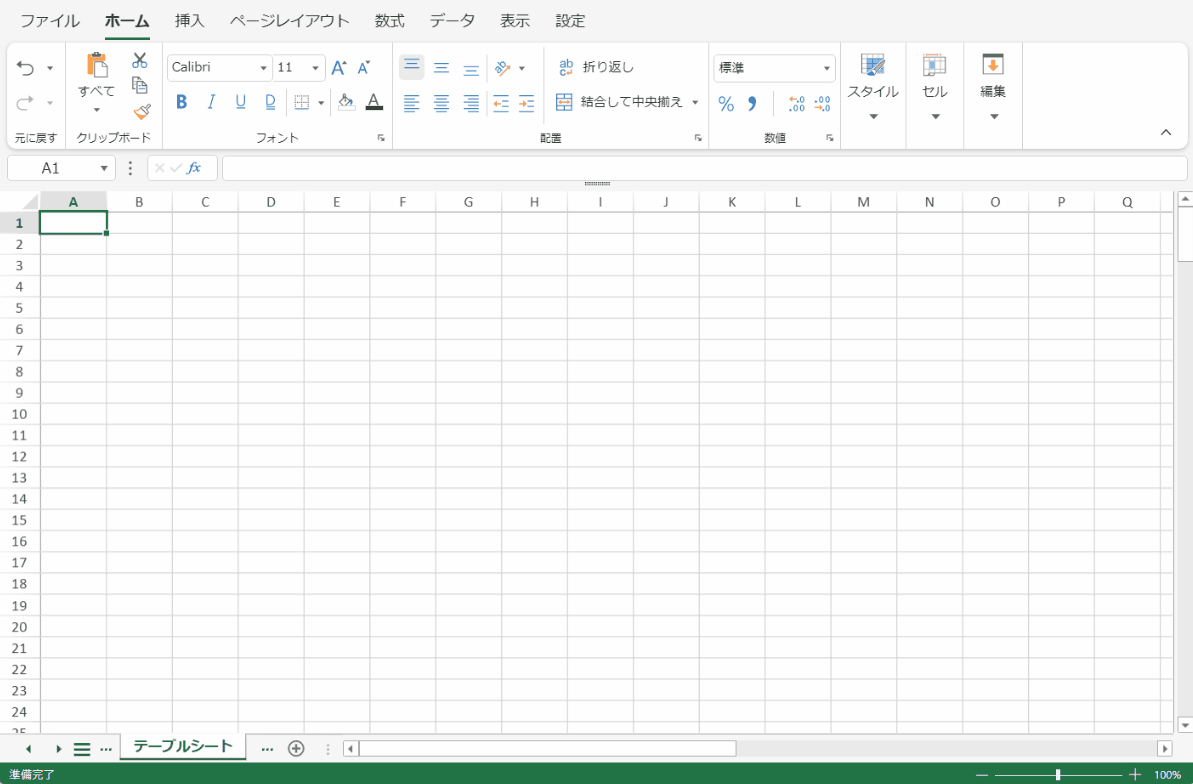Screen dimensions: 1193x784
Task: Click the add new sheet button
Action: click(x=296, y=747)
